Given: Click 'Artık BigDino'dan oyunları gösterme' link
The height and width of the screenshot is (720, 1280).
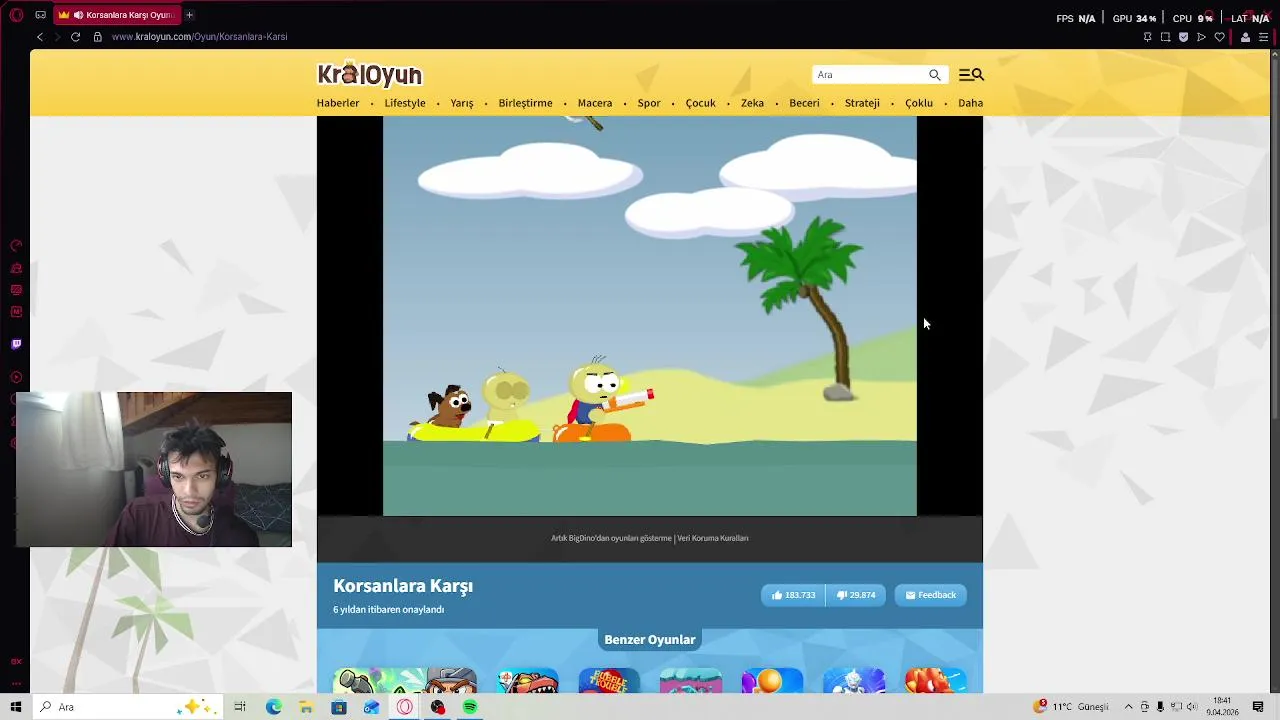Looking at the screenshot, I should coord(611,538).
